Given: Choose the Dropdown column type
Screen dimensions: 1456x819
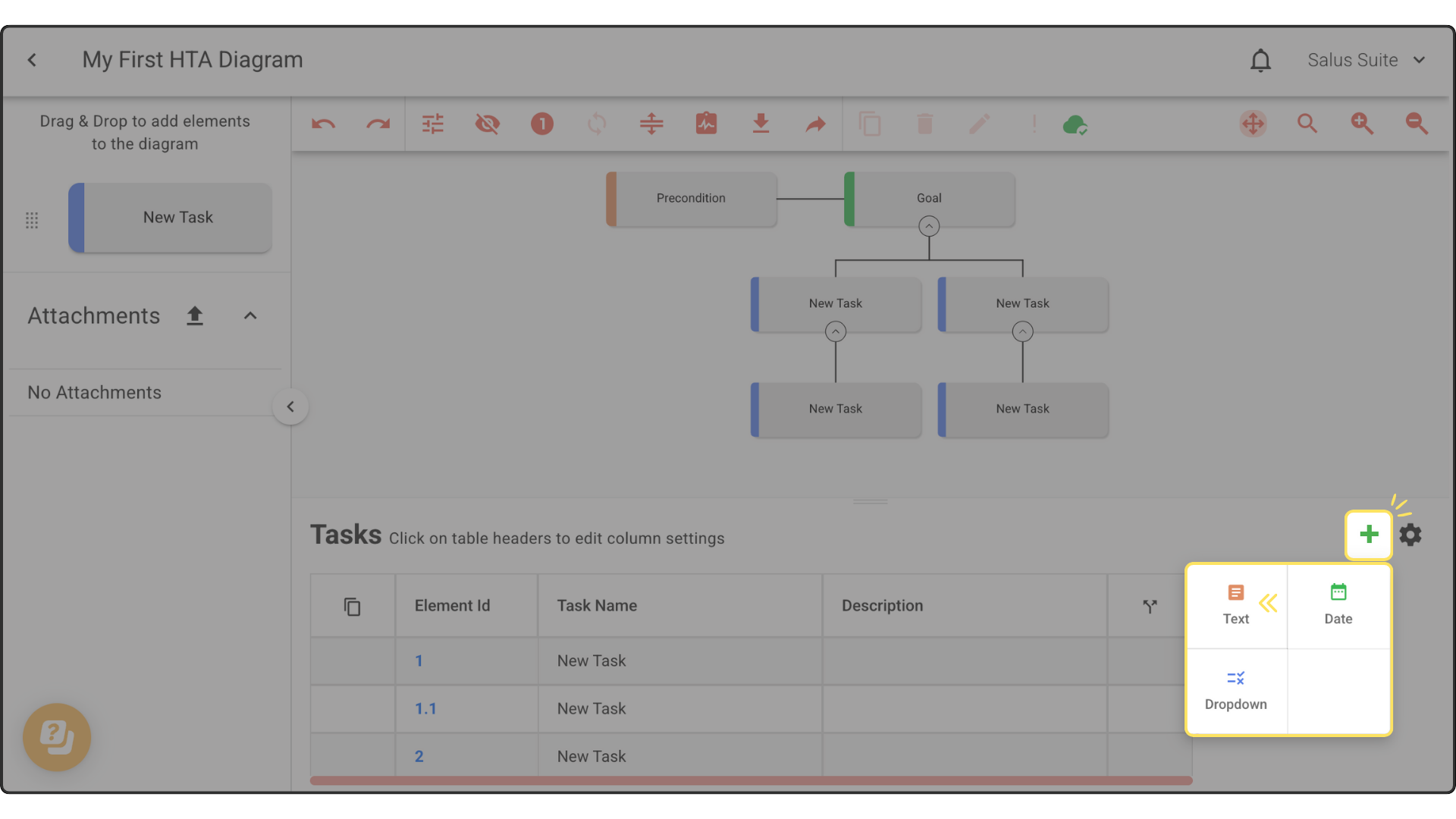Looking at the screenshot, I should point(1235,690).
